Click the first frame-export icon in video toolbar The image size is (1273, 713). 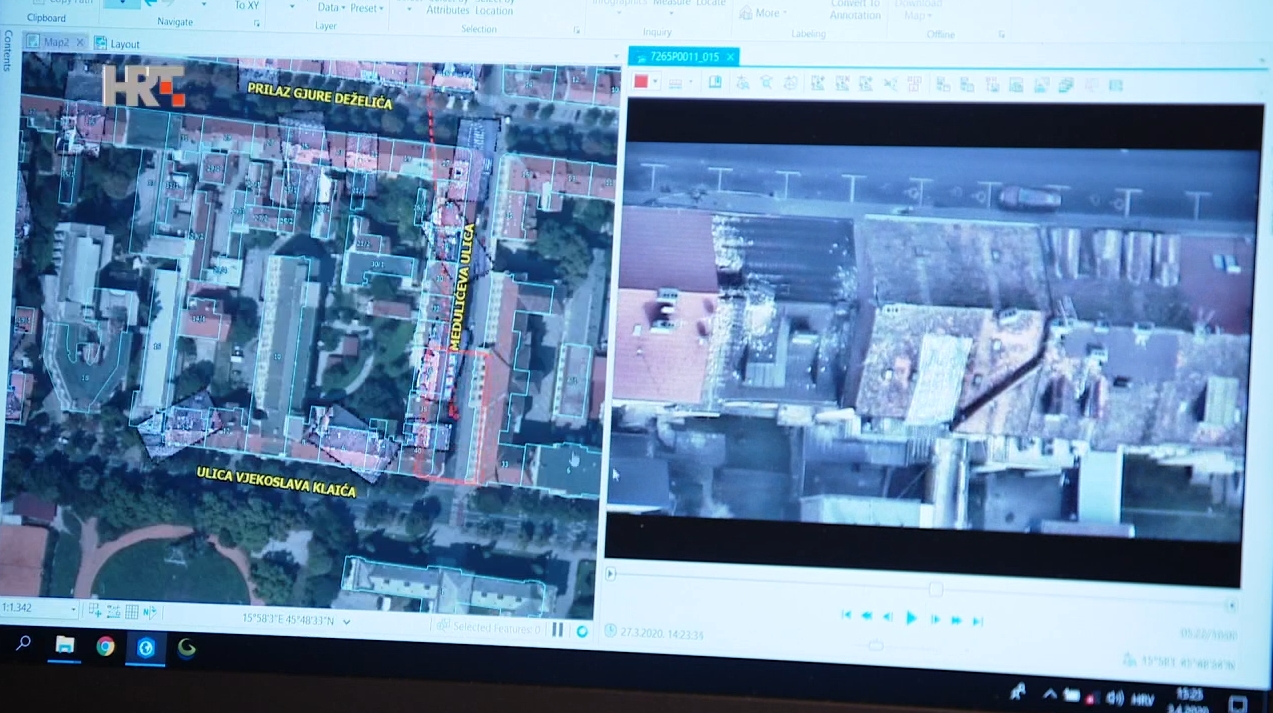pyautogui.click(x=818, y=84)
